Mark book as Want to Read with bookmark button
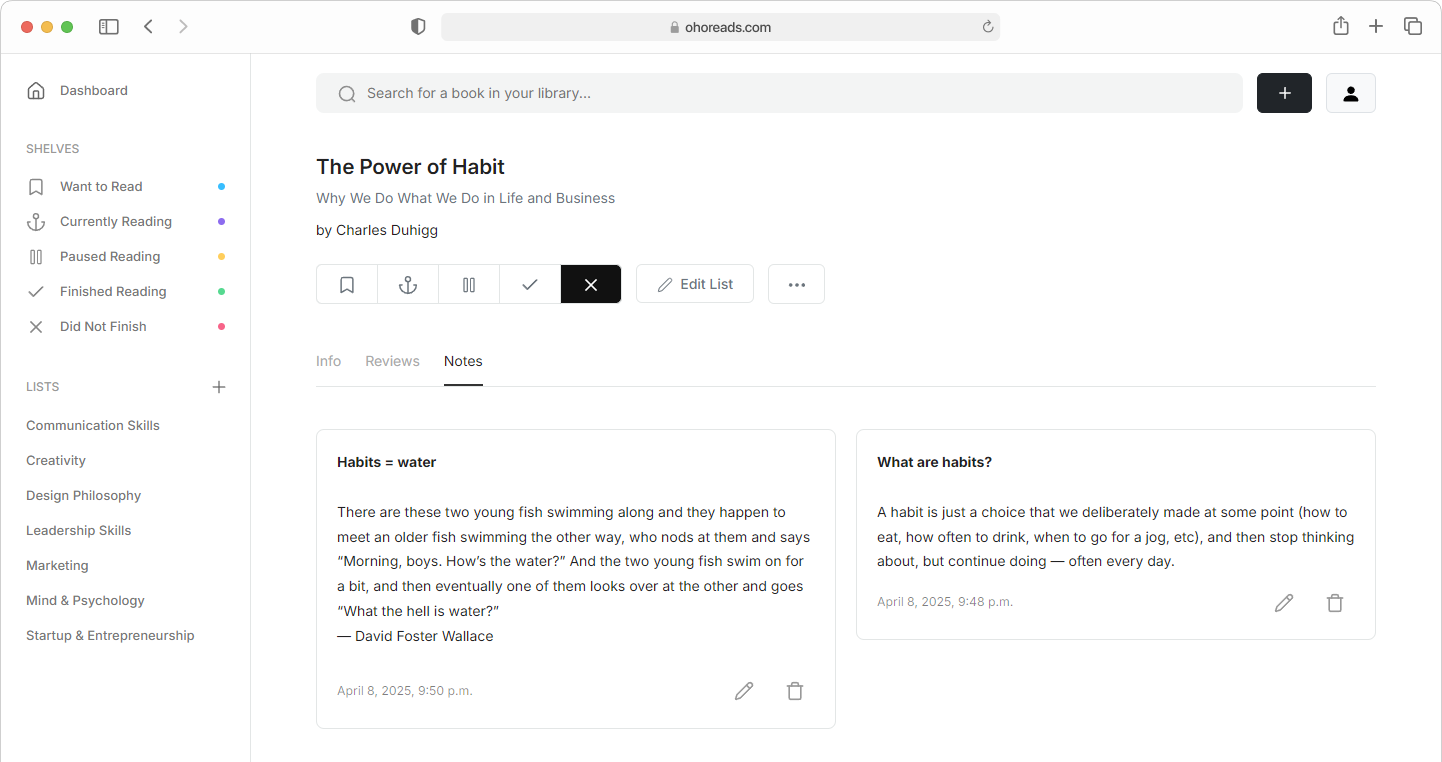The image size is (1442, 762). [347, 284]
